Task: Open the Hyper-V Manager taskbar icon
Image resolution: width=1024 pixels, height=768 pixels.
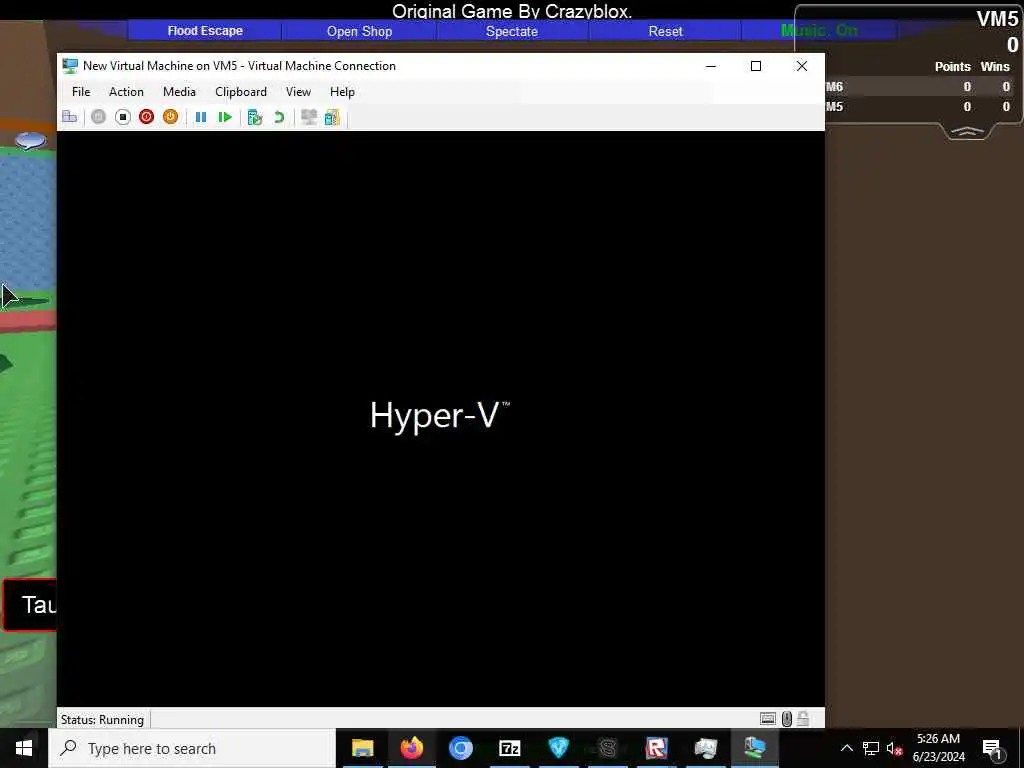Action: click(x=705, y=748)
